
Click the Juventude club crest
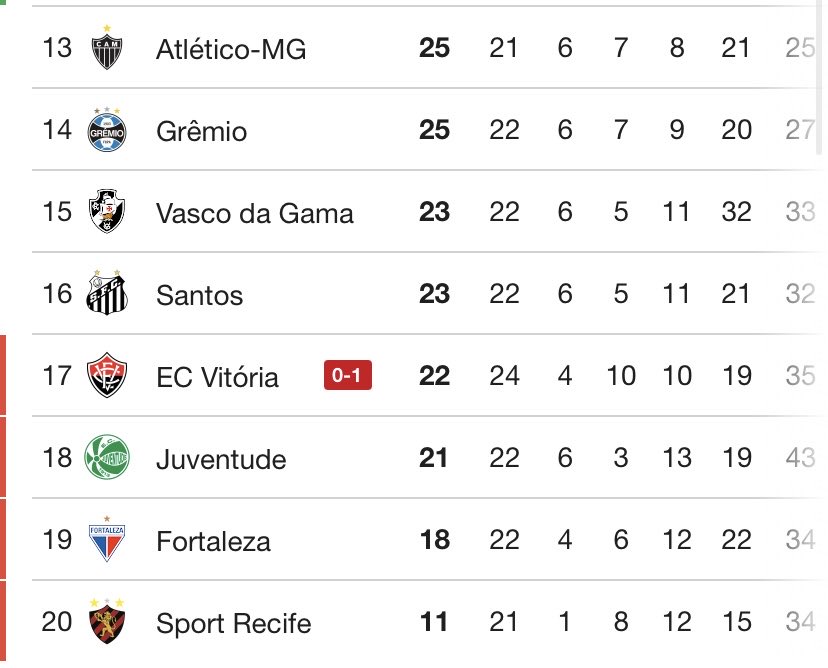pyautogui.click(x=107, y=459)
